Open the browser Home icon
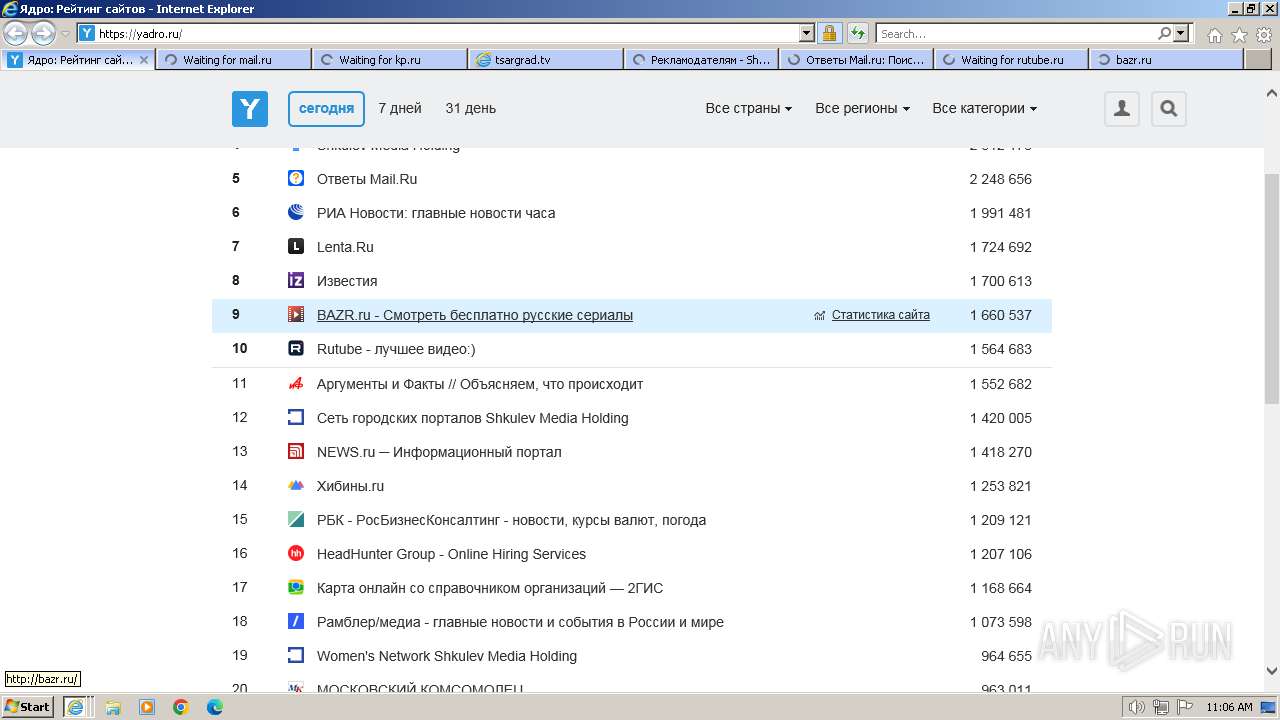Viewport: 1280px width, 720px height. pos(1214,35)
